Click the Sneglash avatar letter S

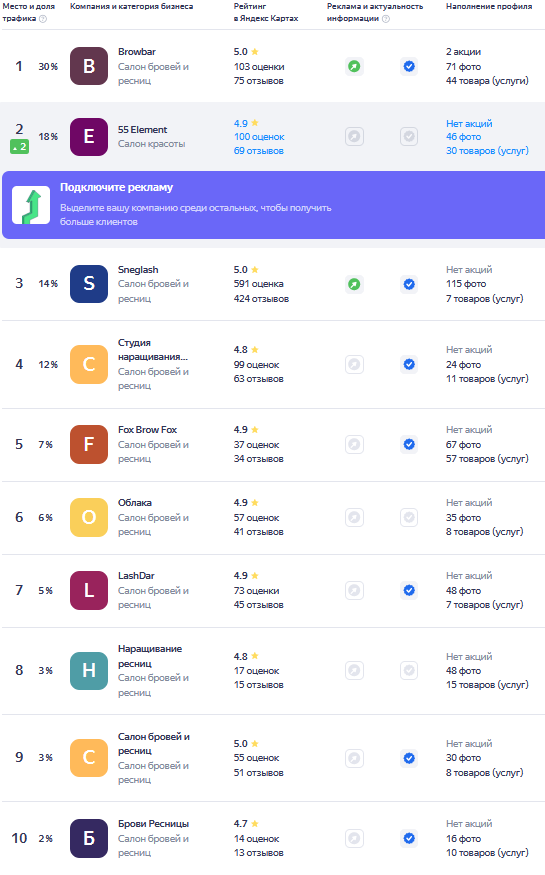coord(89,284)
